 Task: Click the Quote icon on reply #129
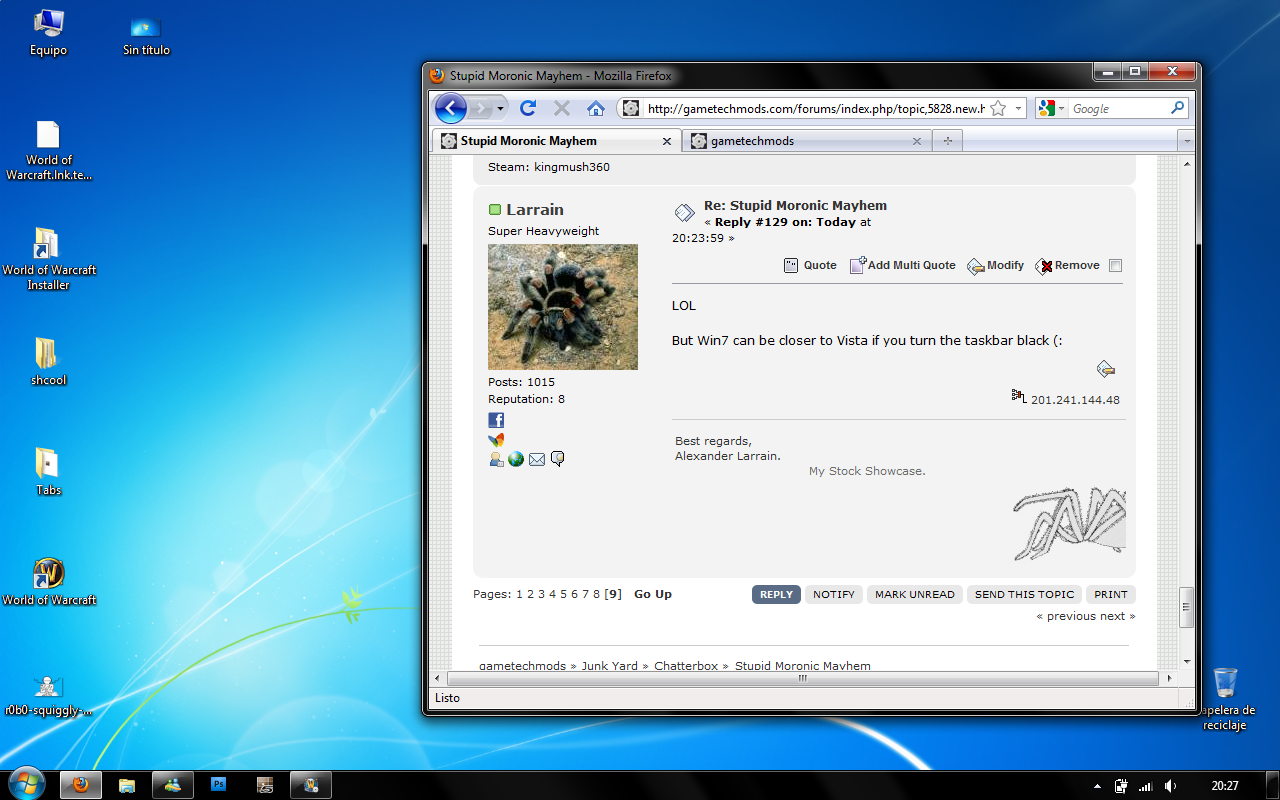pyautogui.click(x=791, y=265)
